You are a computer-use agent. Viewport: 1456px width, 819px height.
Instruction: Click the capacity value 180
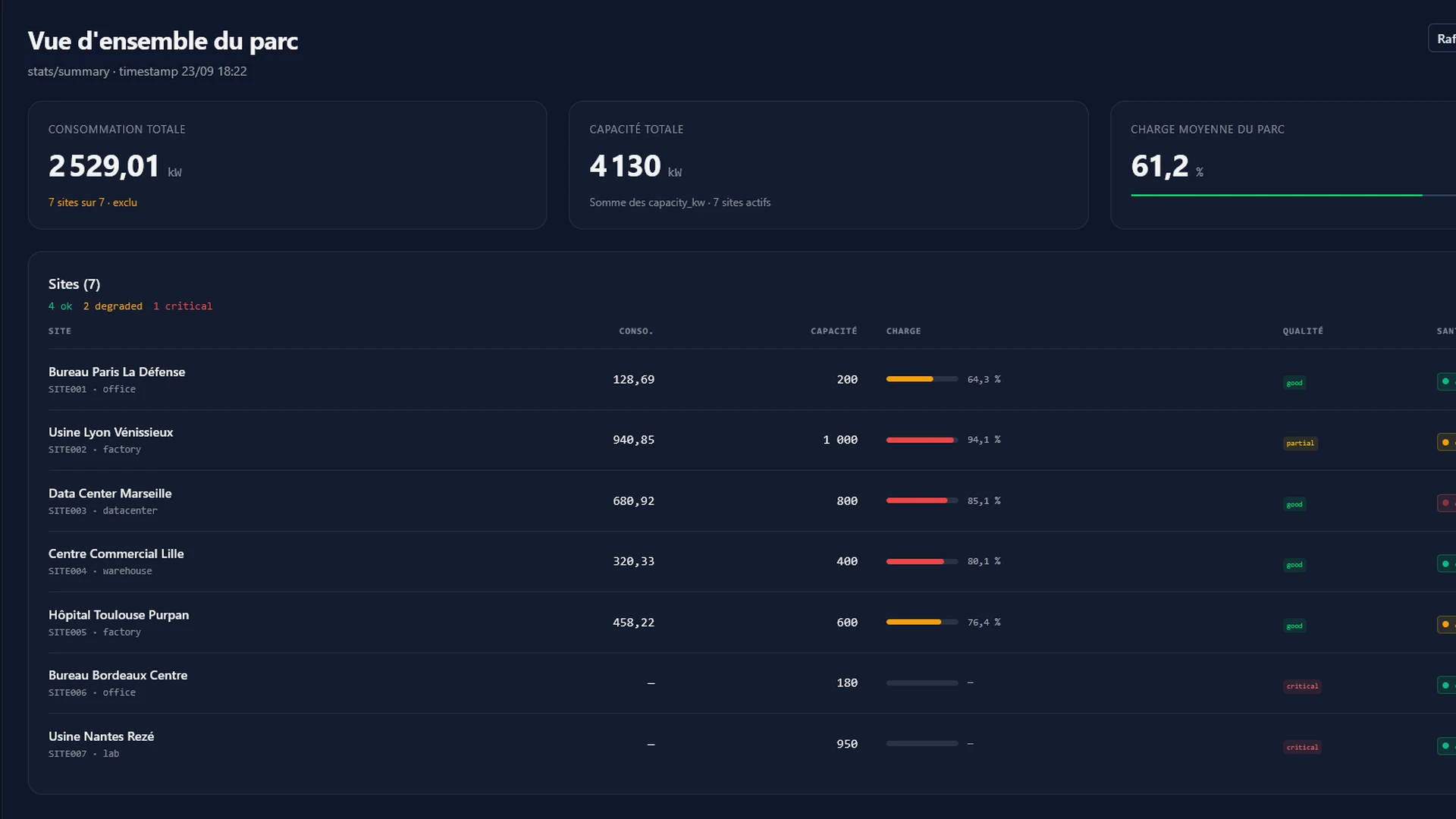(x=847, y=683)
